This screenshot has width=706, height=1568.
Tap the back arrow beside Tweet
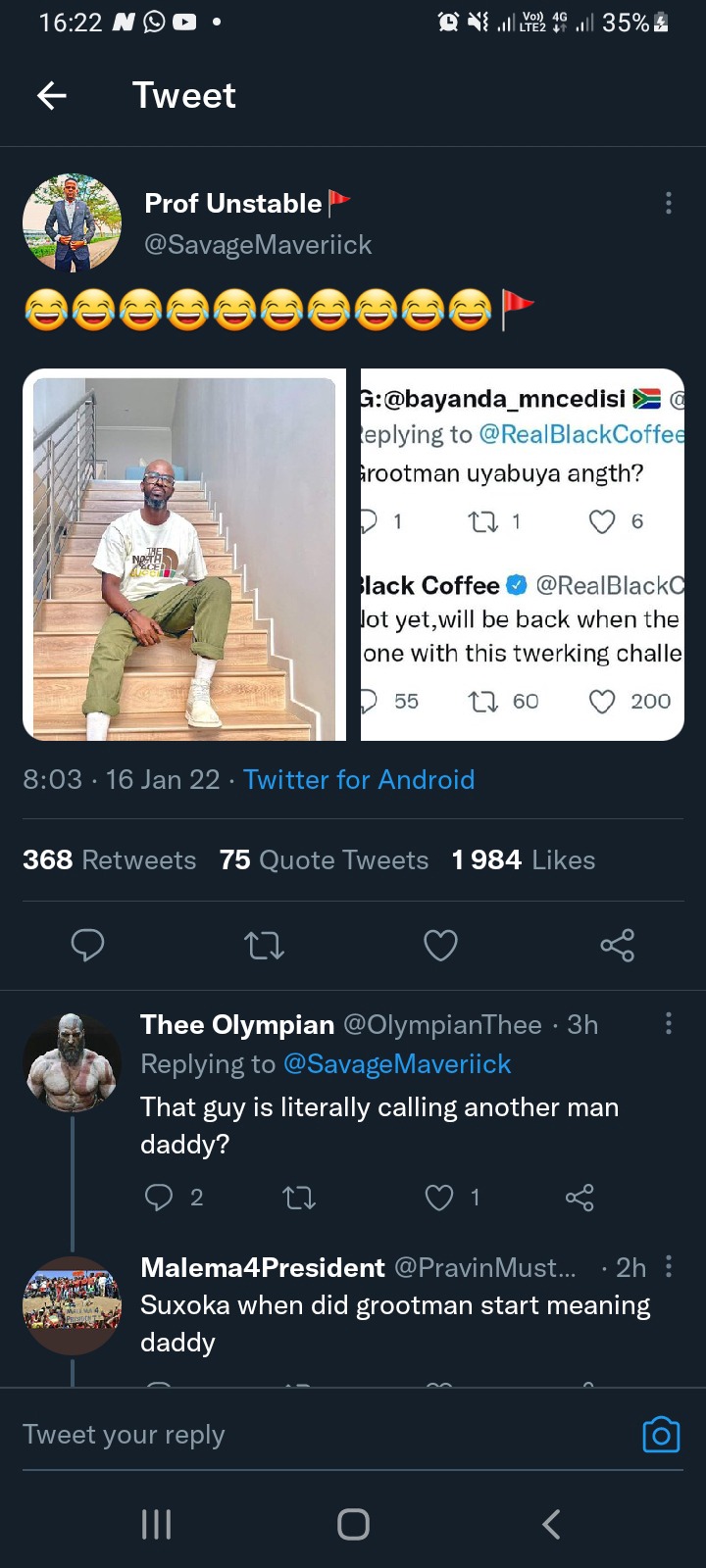click(52, 95)
